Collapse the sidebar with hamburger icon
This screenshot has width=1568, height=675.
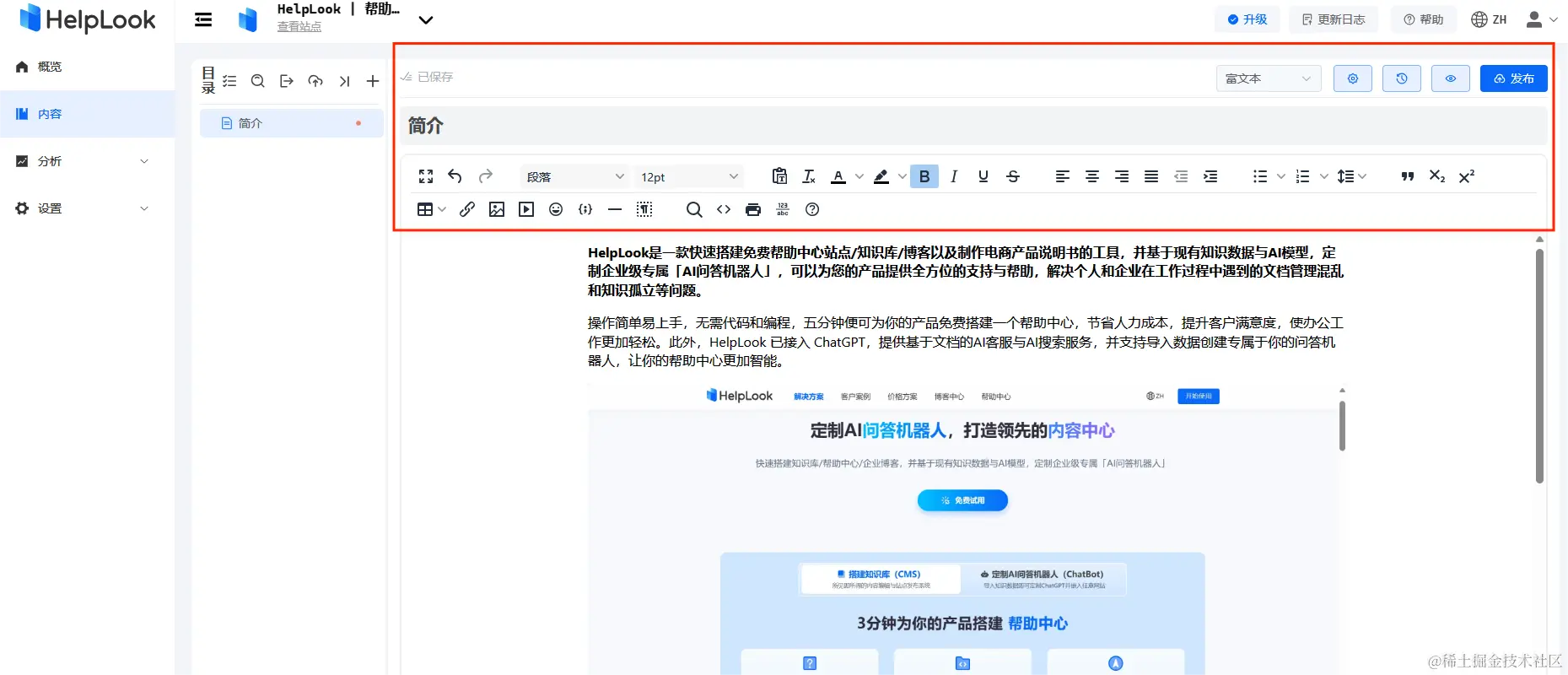(x=203, y=19)
